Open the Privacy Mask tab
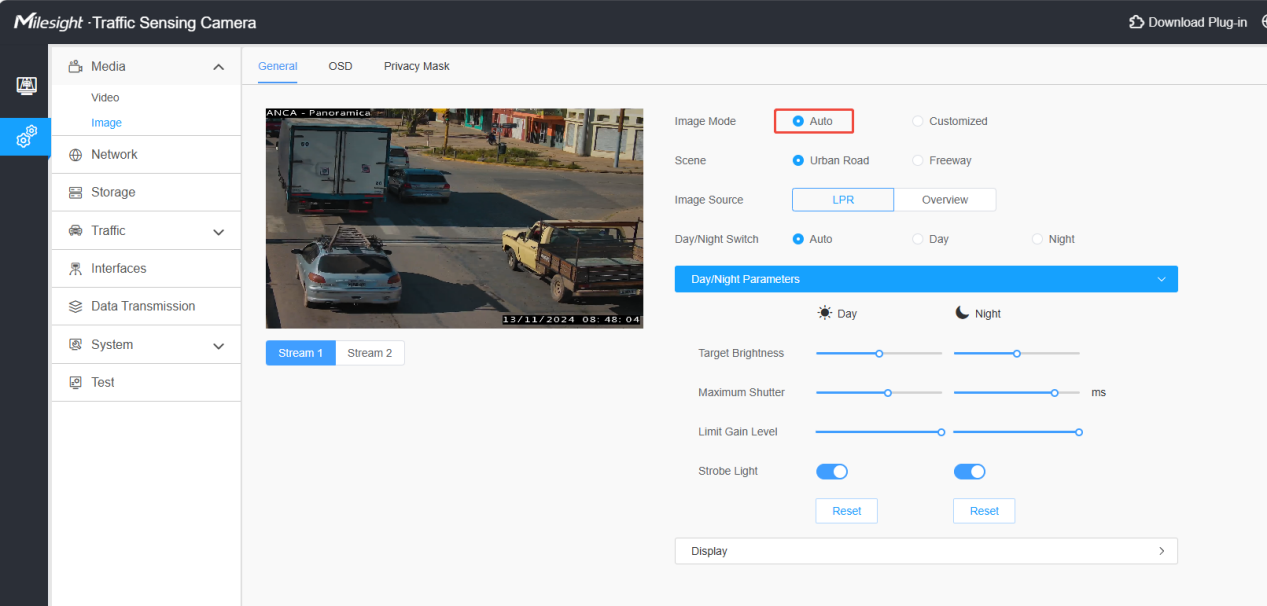The image size is (1267, 606). (x=416, y=66)
